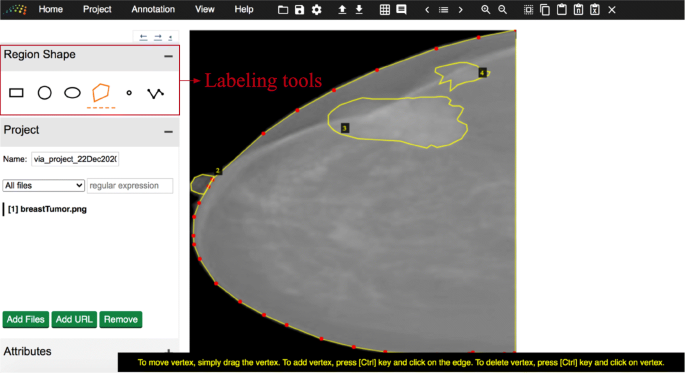Viewport: 685px width, 373px height.
Task: Toggle the image list icon
Action: coord(443,10)
